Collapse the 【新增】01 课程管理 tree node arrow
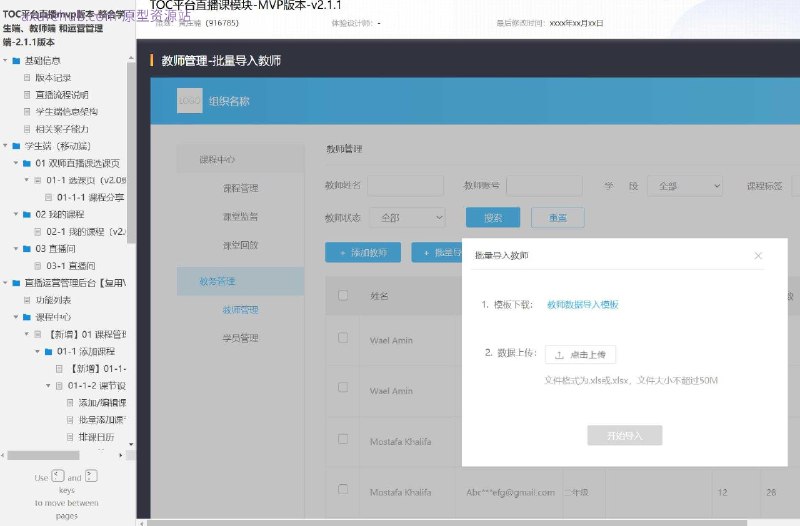This screenshot has width=800, height=526. [x=27, y=334]
